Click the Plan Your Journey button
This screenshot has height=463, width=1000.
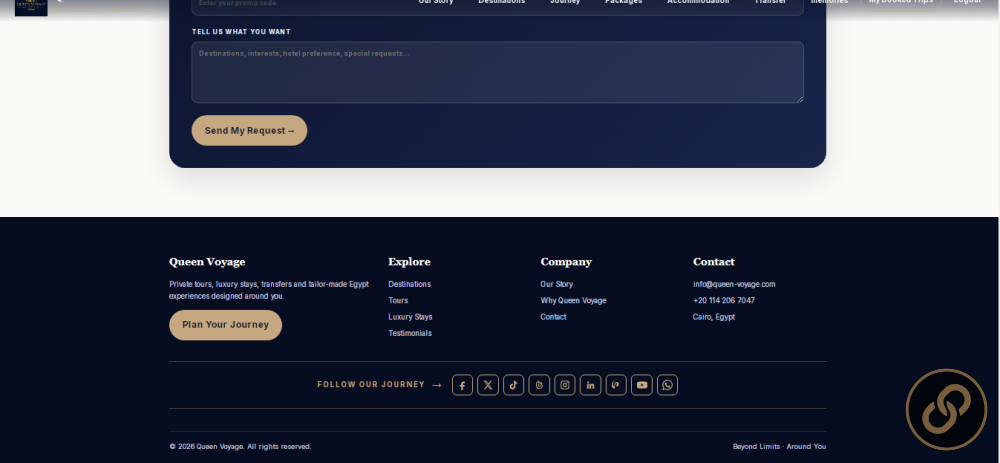225,325
